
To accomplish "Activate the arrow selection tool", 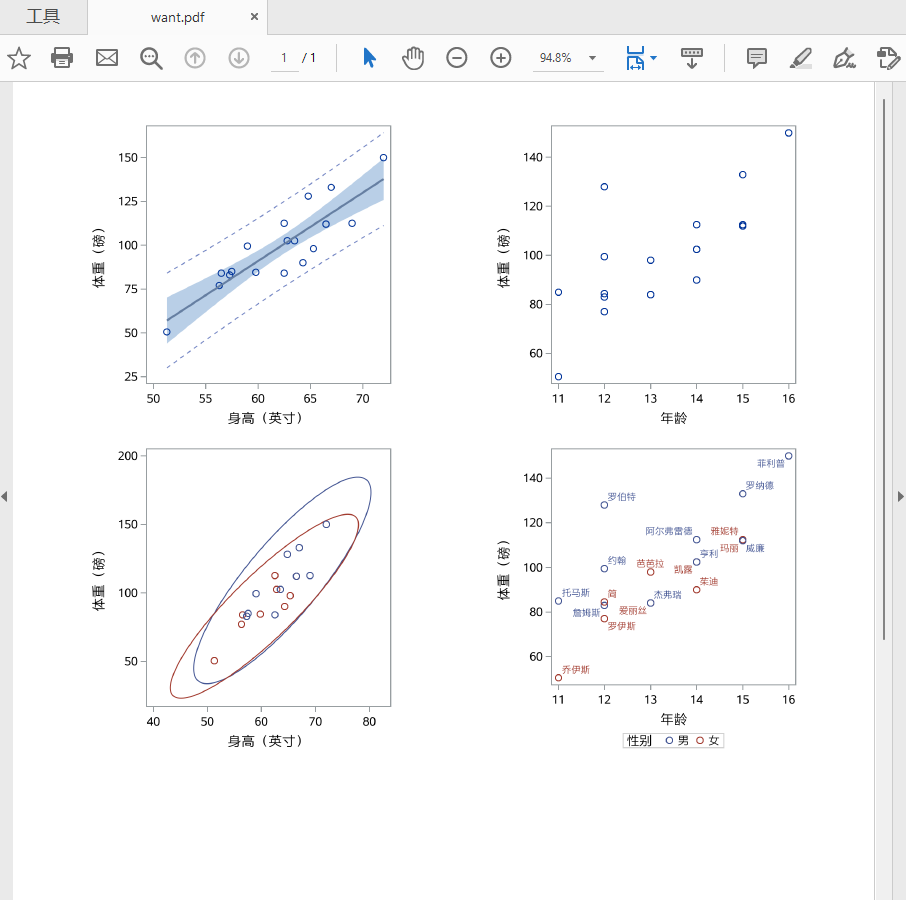I will [x=369, y=58].
